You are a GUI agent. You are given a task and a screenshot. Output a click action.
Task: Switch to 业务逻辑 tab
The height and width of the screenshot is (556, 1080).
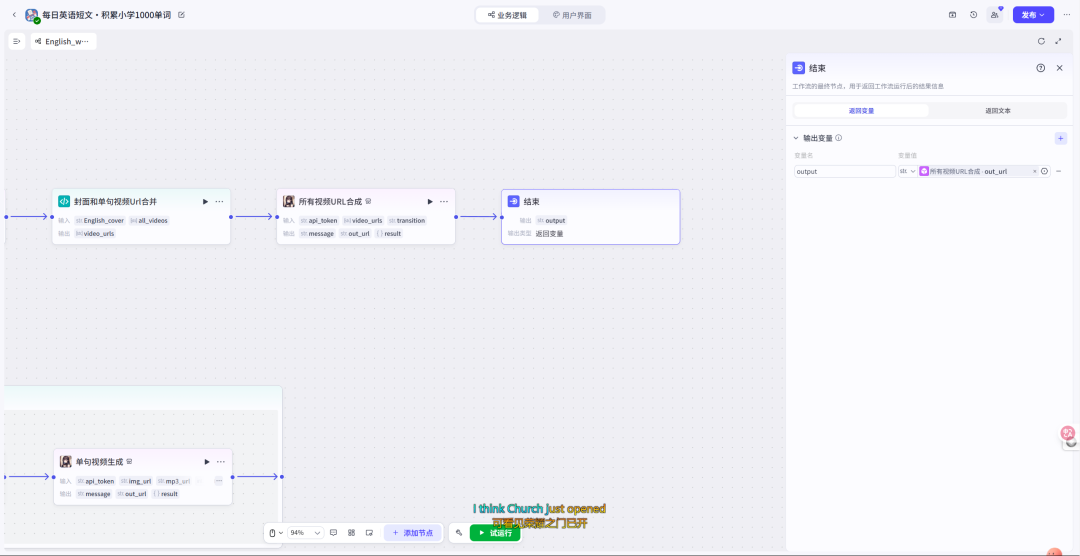(508, 15)
